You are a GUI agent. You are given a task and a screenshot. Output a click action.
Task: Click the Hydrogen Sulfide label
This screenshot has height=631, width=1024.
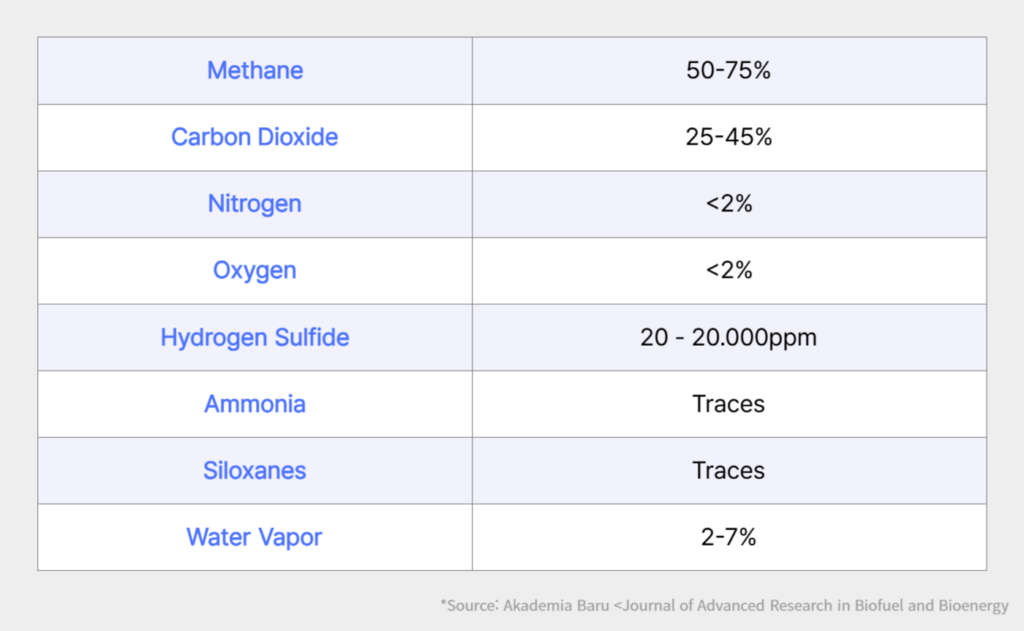tap(255, 337)
